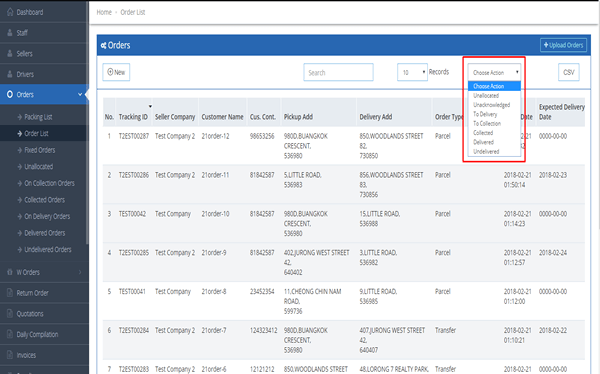Screen dimensions: 600x374
Task: Open the 10 Records per page dropdown
Action: 412,72
